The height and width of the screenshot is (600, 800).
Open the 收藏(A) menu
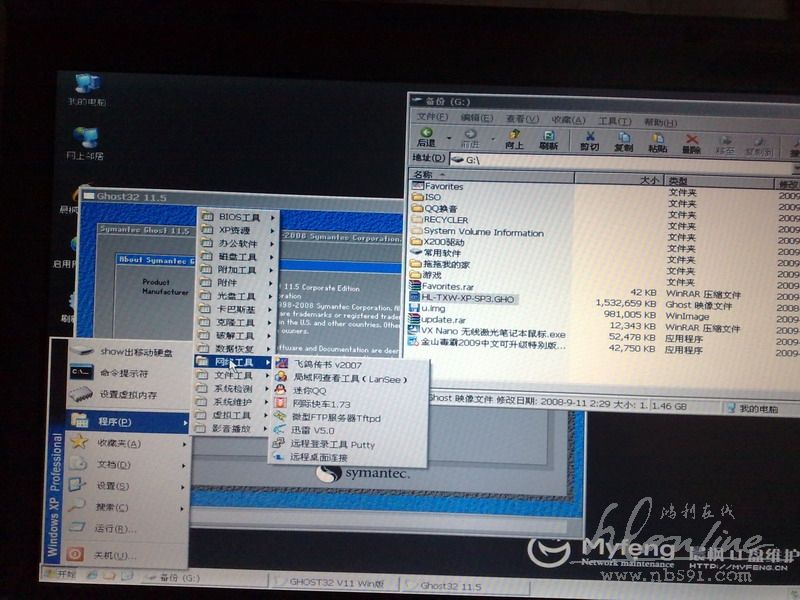(568, 120)
